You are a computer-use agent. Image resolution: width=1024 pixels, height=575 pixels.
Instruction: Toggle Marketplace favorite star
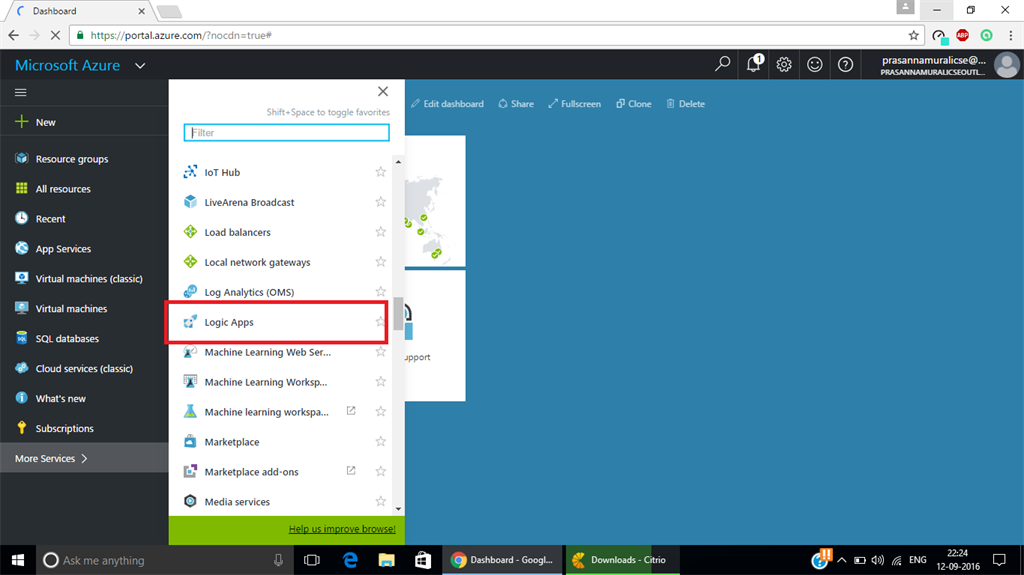pos(381,441)
